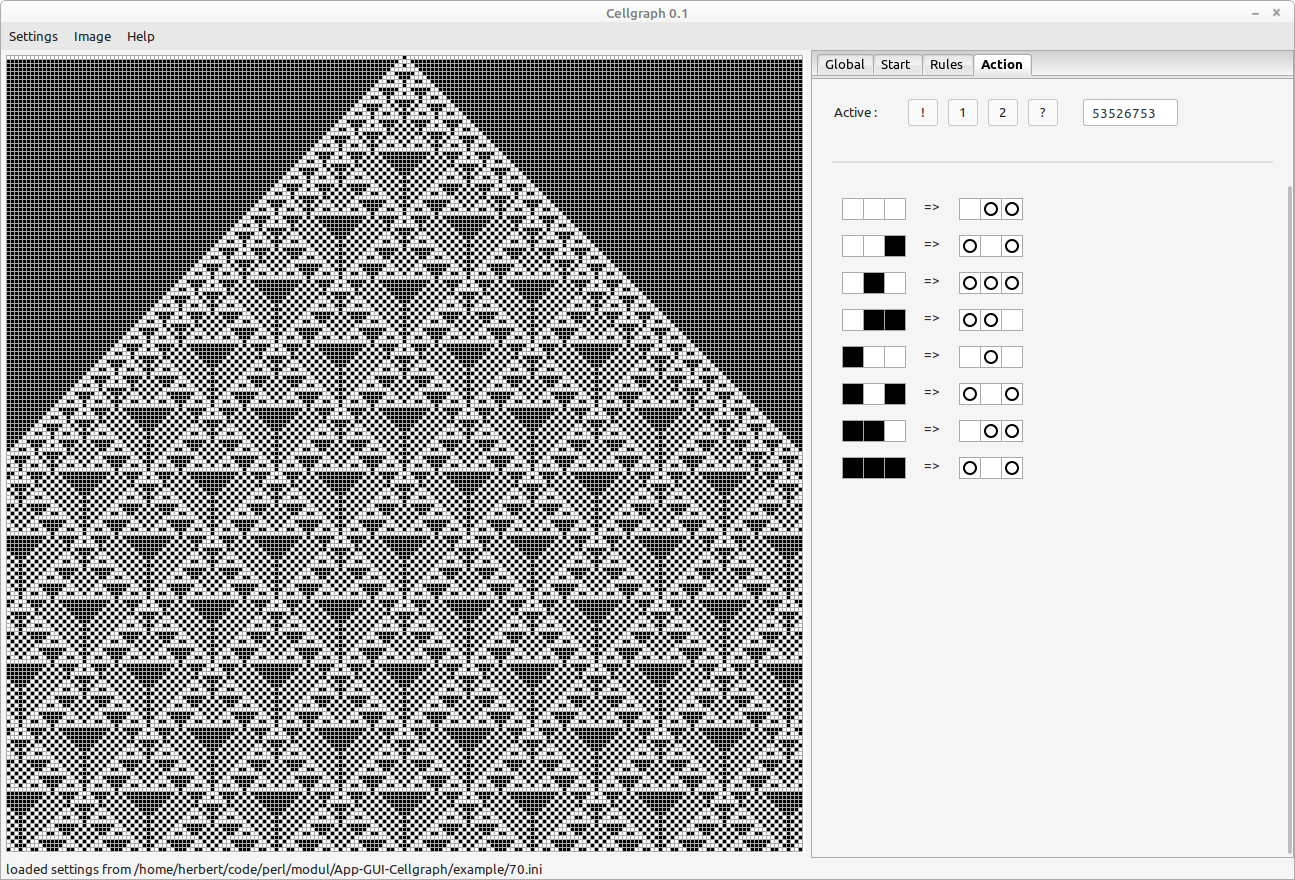The height and width of the screenshot is (880, 1295).
Task: Open the Image menu
Action: (x=93, y=36)
